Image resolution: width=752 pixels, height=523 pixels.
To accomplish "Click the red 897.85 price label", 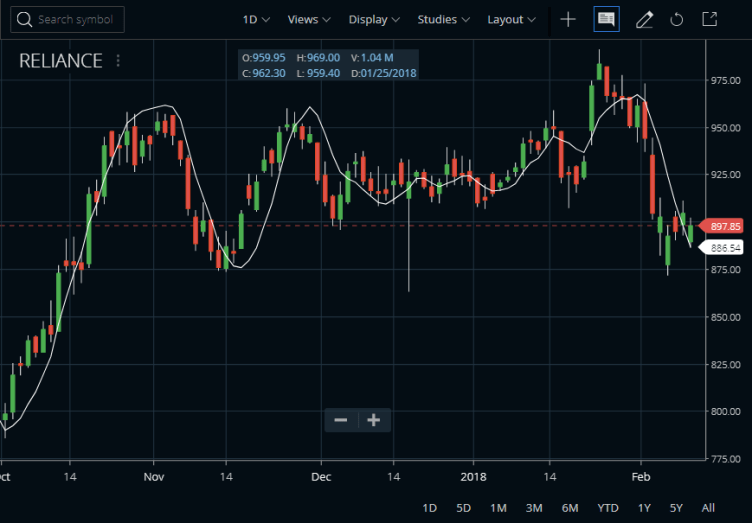I will 722,226.
